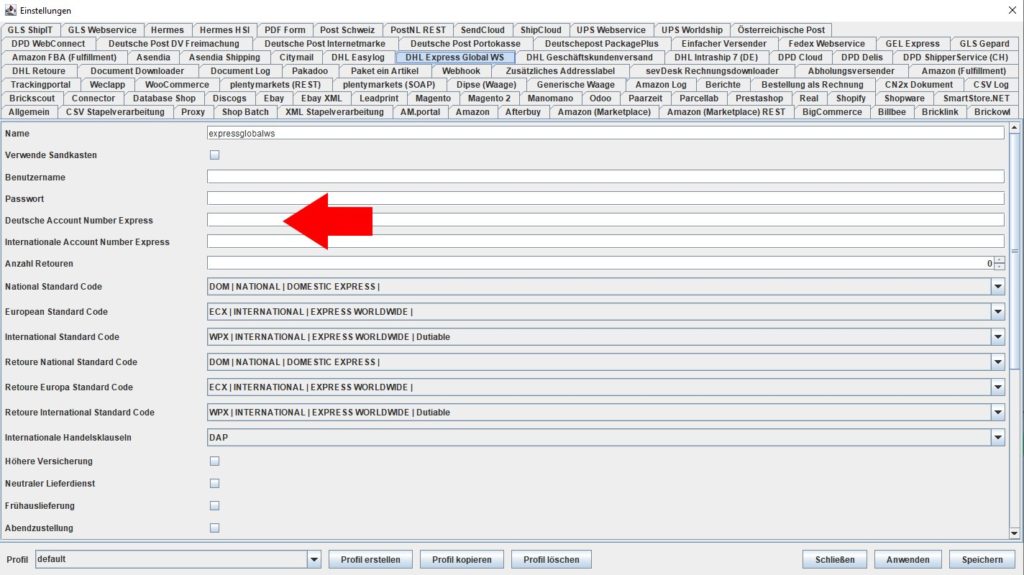
Task: Open the DPD Cloud tab
Action: 800,58
